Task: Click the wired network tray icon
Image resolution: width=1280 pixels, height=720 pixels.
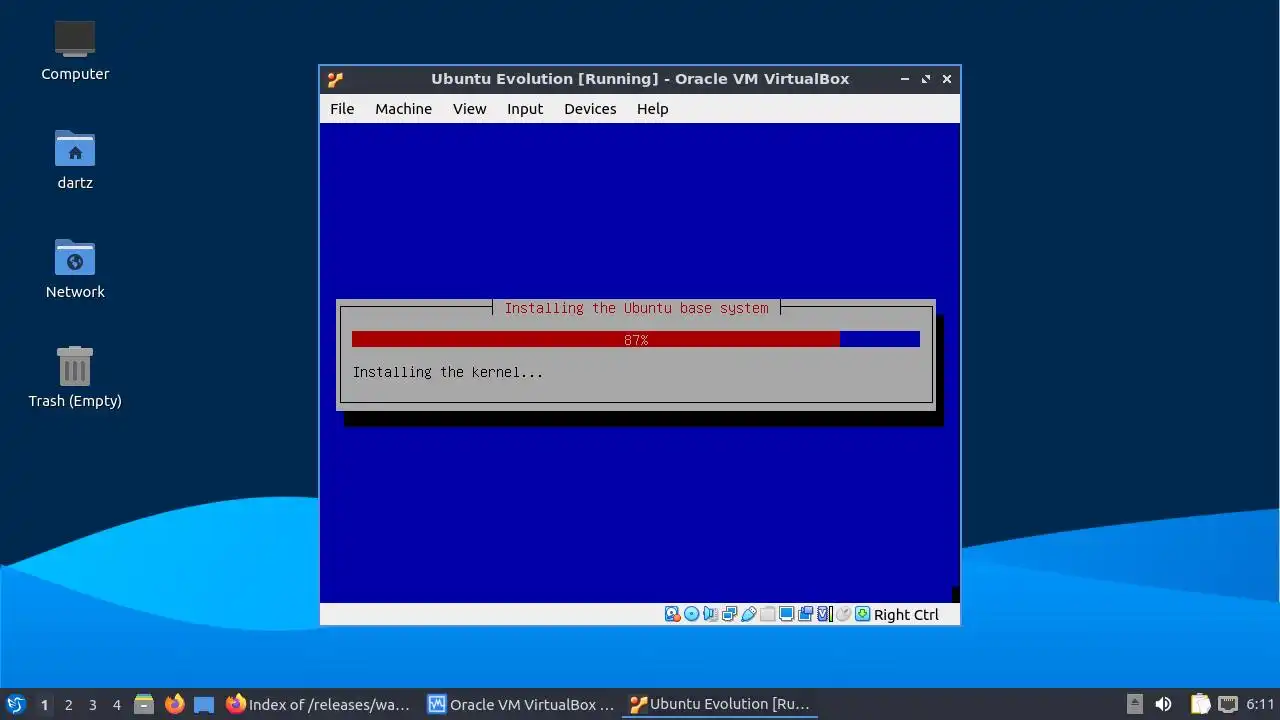Action: pos(1228,704)
